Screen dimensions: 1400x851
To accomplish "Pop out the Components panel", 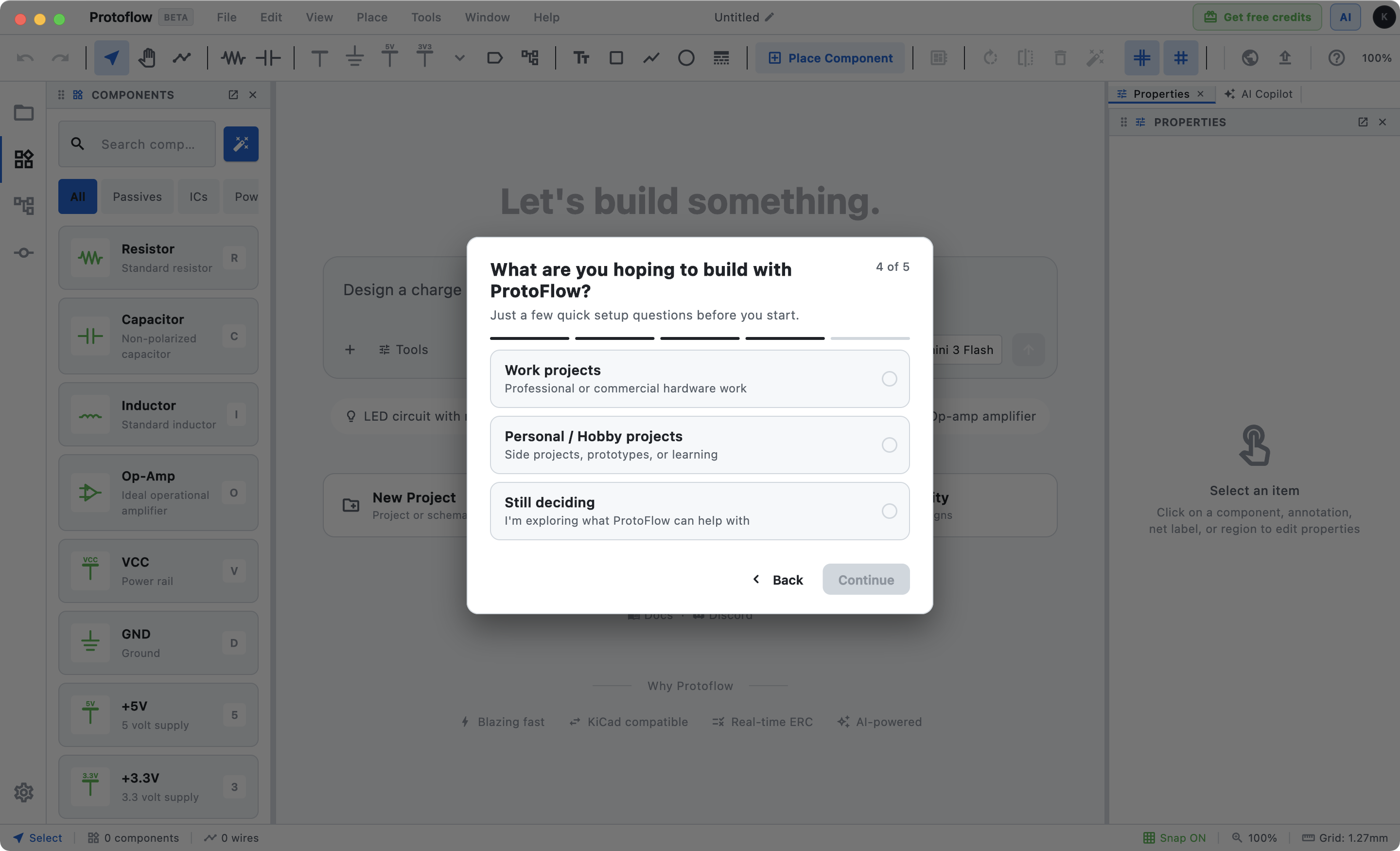I will (x=233, y=95).
